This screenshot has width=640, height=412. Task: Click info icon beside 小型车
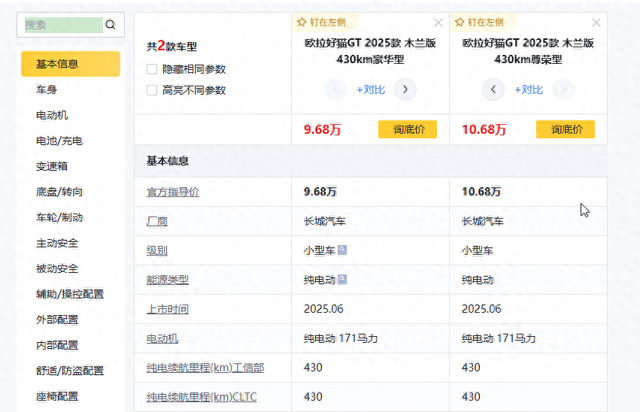click(342, 250)
